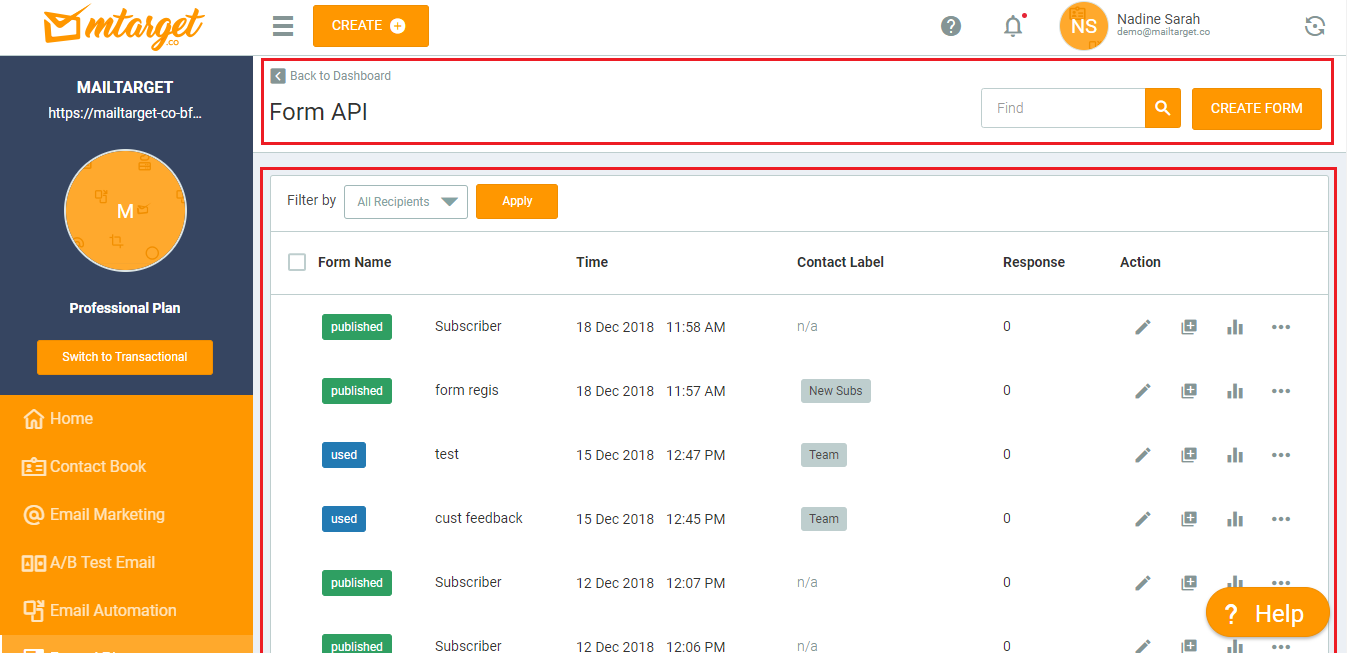Edit the Subscriber form from 12:07 PM
Screen dimensions: 1347x653
[x=1143, y=583]
